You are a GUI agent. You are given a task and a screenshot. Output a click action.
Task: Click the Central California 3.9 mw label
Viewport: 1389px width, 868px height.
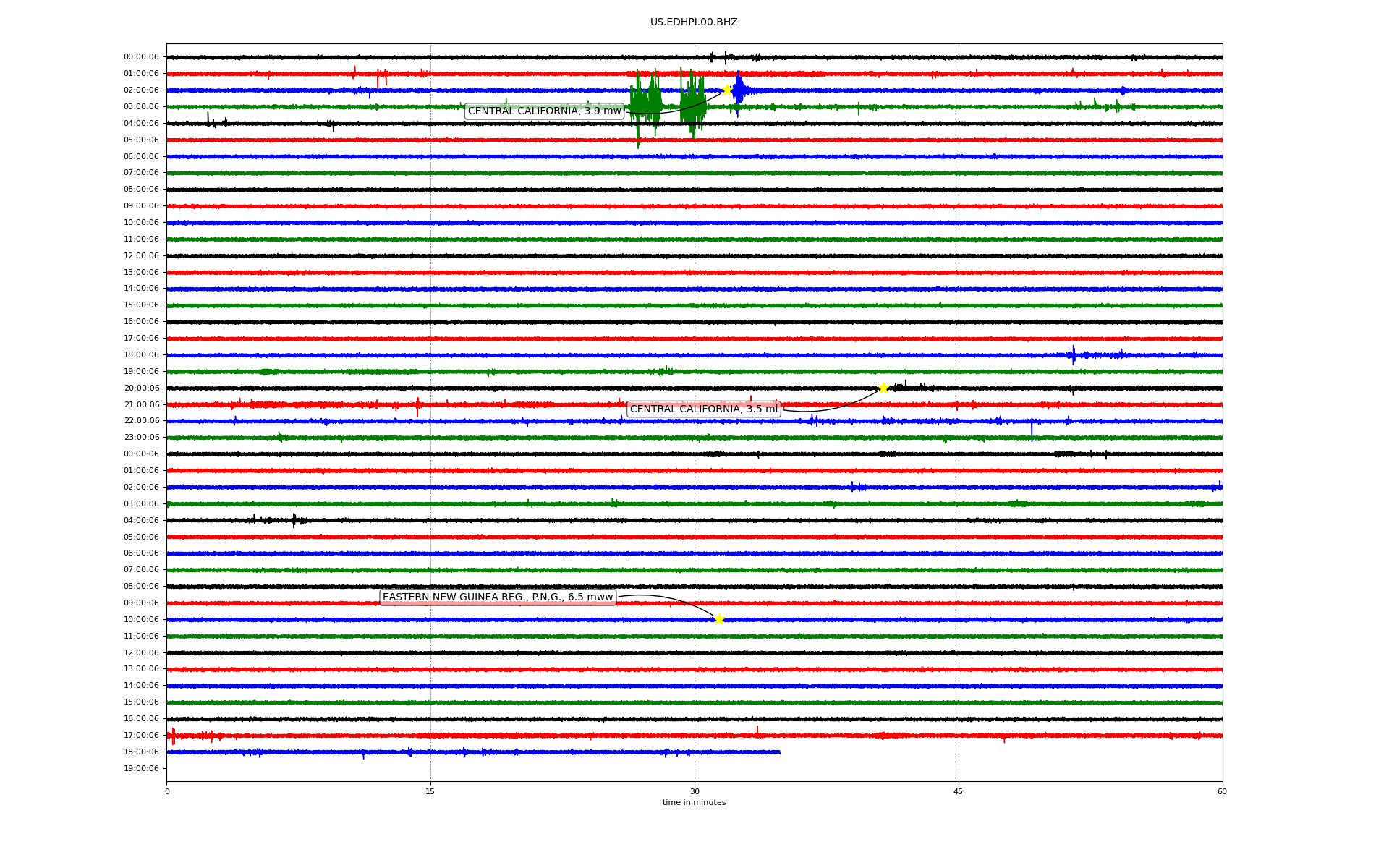tap(544, 111)
